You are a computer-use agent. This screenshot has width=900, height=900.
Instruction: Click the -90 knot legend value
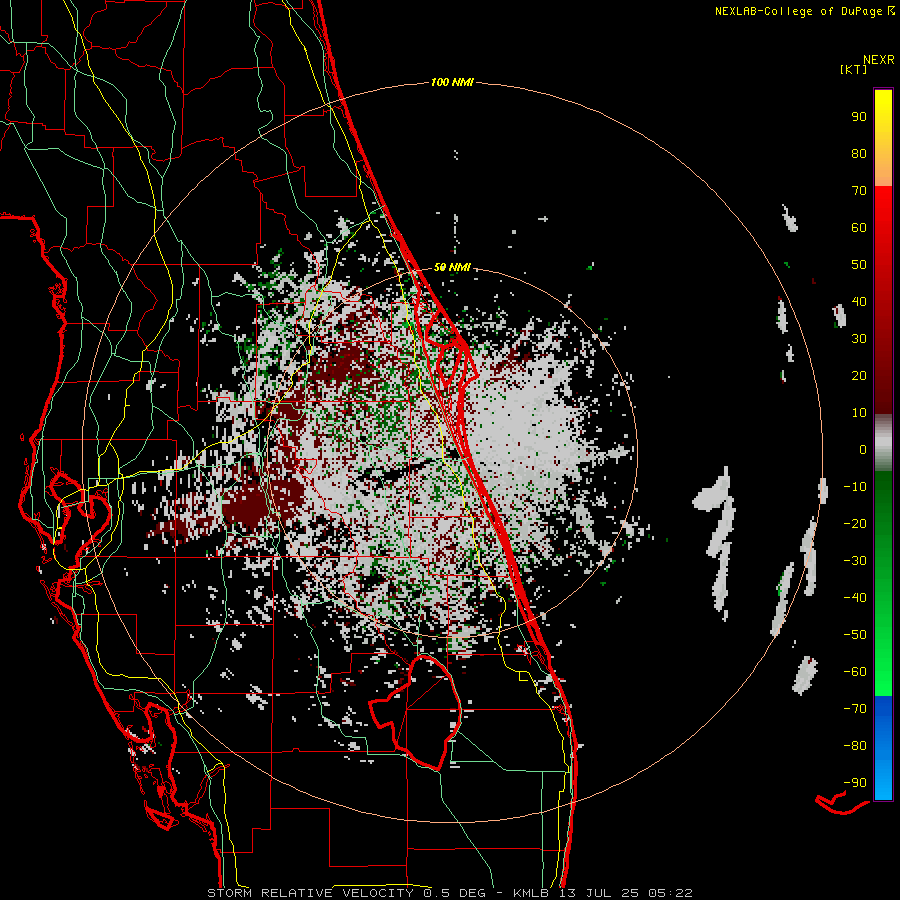tap(855, 783)
